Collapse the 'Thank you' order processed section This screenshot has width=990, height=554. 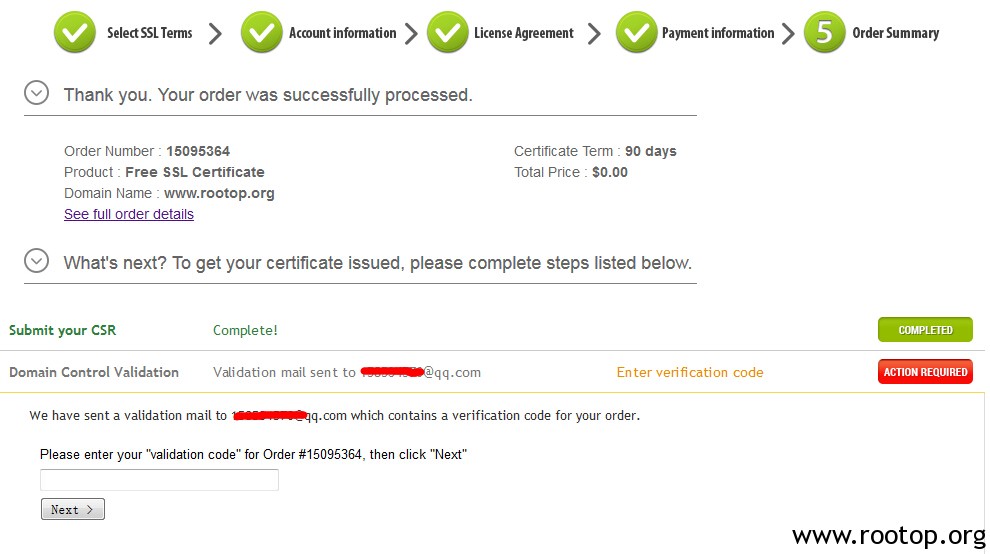(36, 93)
